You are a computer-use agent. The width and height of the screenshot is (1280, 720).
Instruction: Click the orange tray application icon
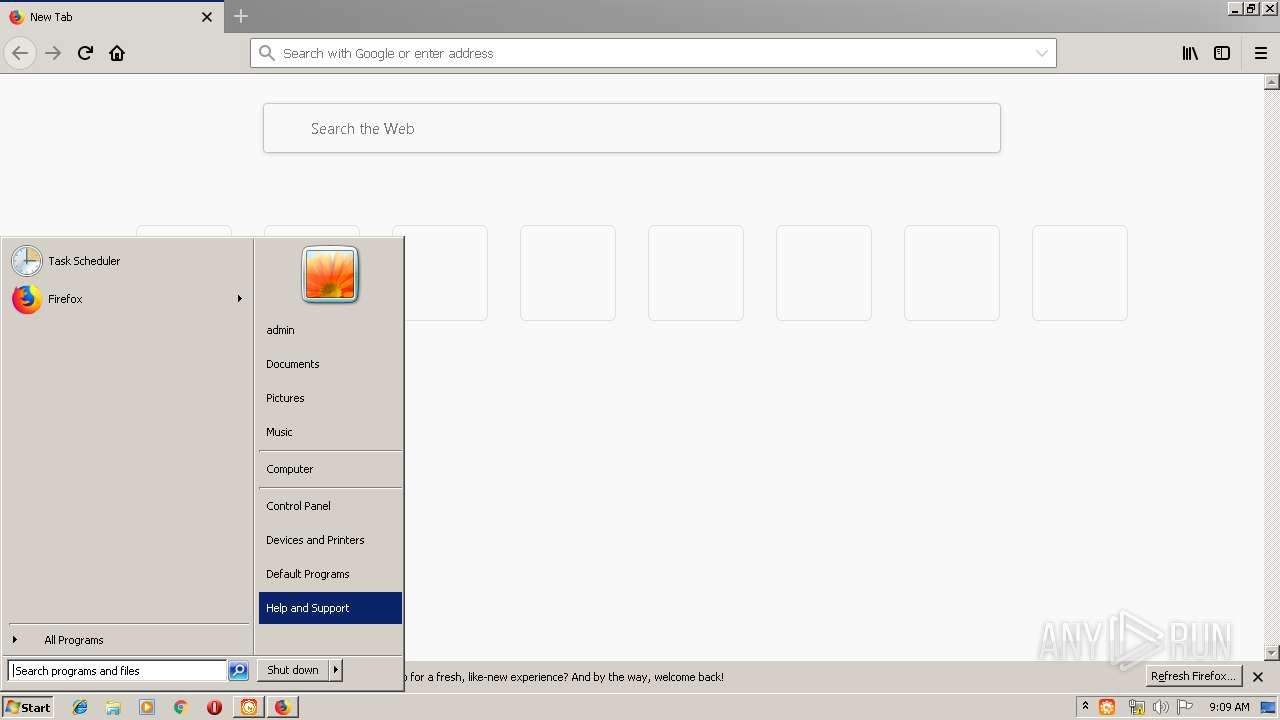coord(1107,707)
